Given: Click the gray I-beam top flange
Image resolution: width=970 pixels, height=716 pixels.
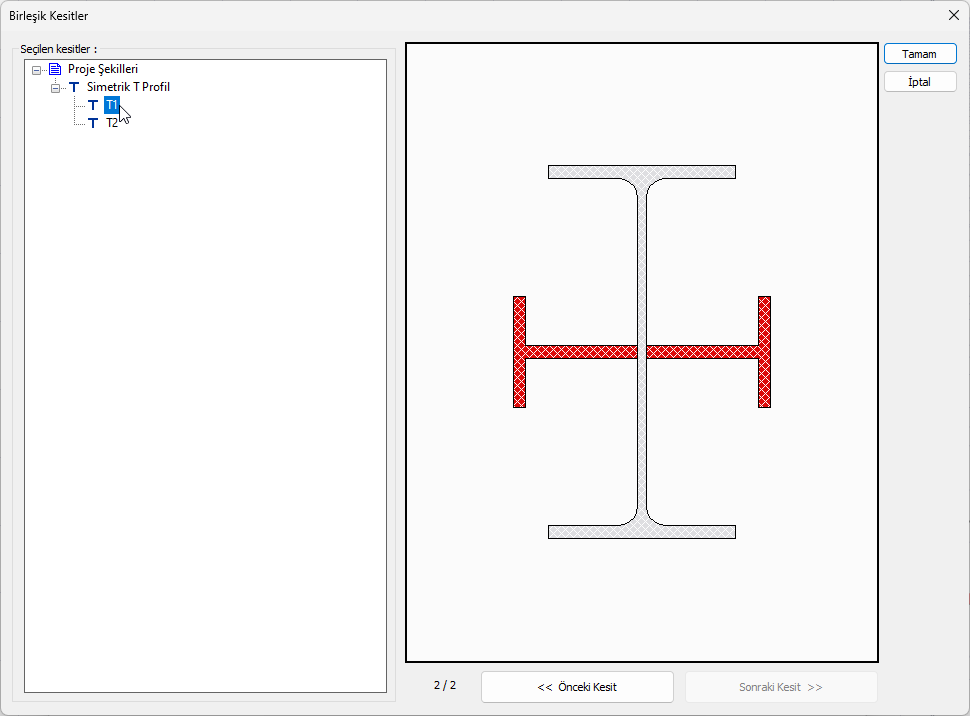Looking at the screenshot, I should tap(642, 171).
